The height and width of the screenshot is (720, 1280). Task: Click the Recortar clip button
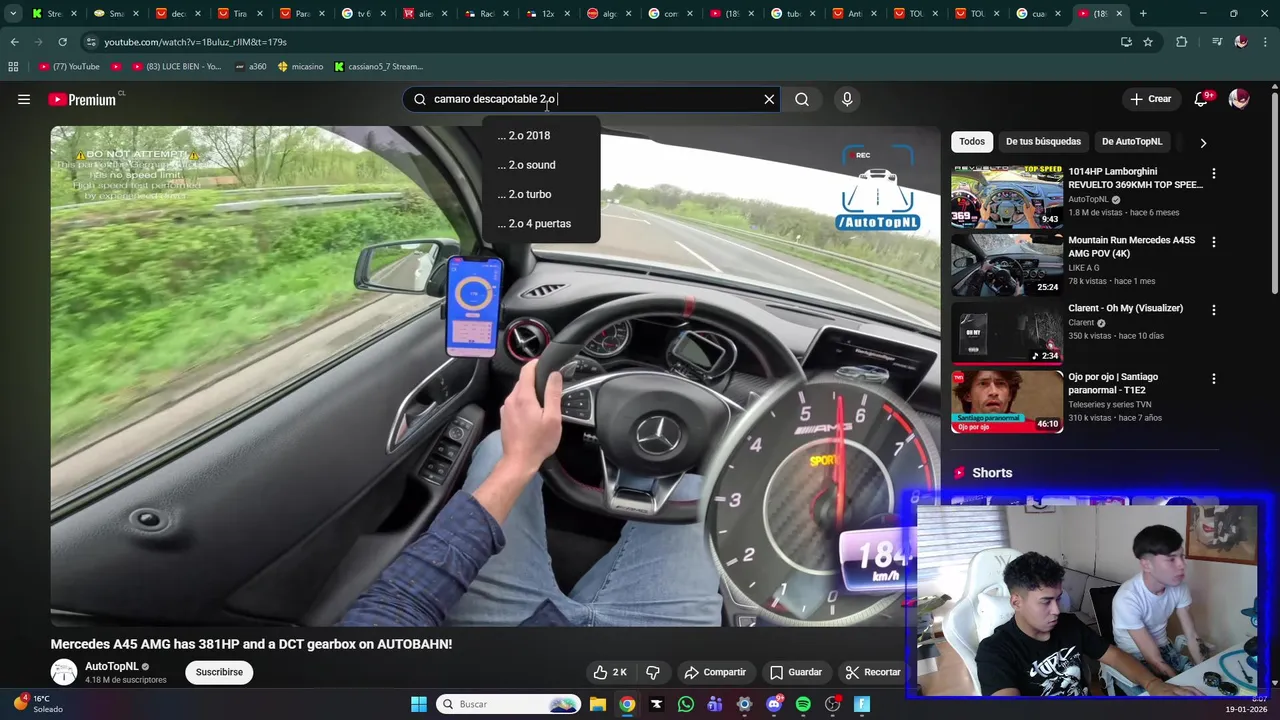coord(873,672)
